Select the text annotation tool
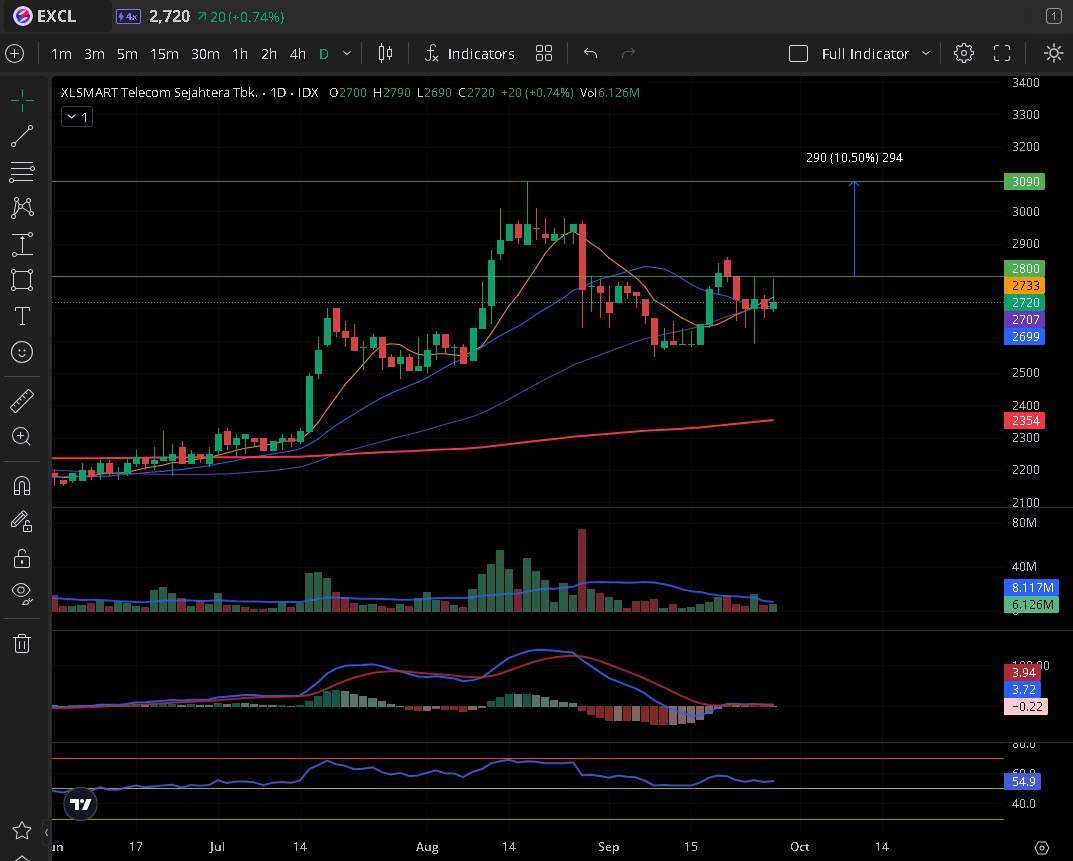The height and width of the screenshot is (861, 1073). (22, 316)
